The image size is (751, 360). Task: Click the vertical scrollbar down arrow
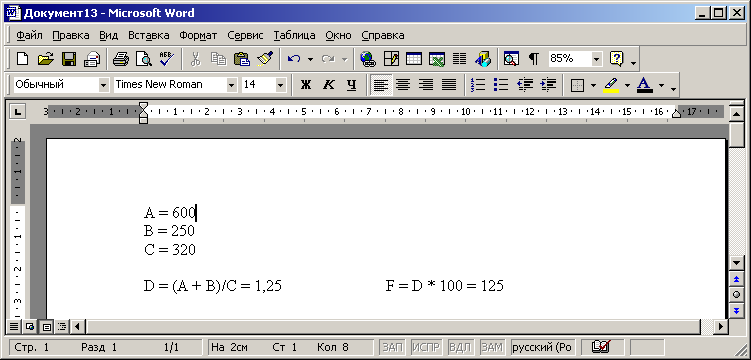(736, 262)
